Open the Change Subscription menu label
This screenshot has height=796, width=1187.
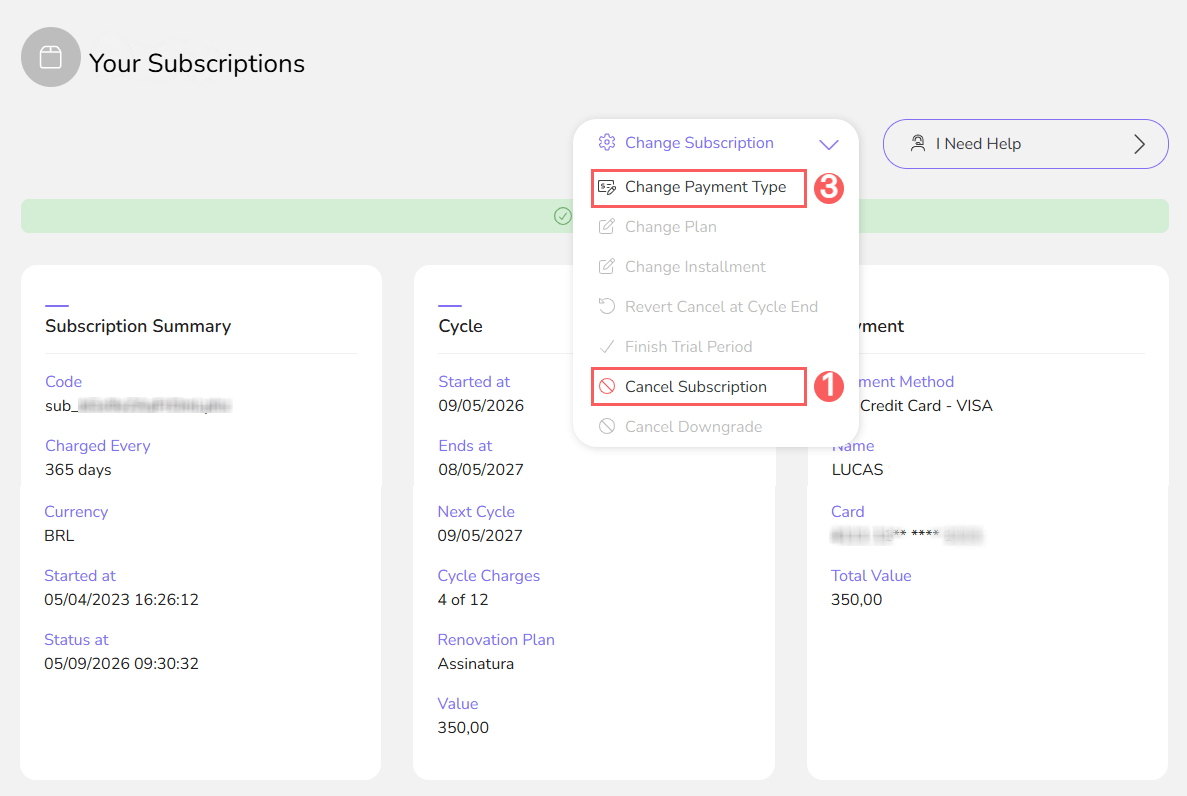click(699, 142)
